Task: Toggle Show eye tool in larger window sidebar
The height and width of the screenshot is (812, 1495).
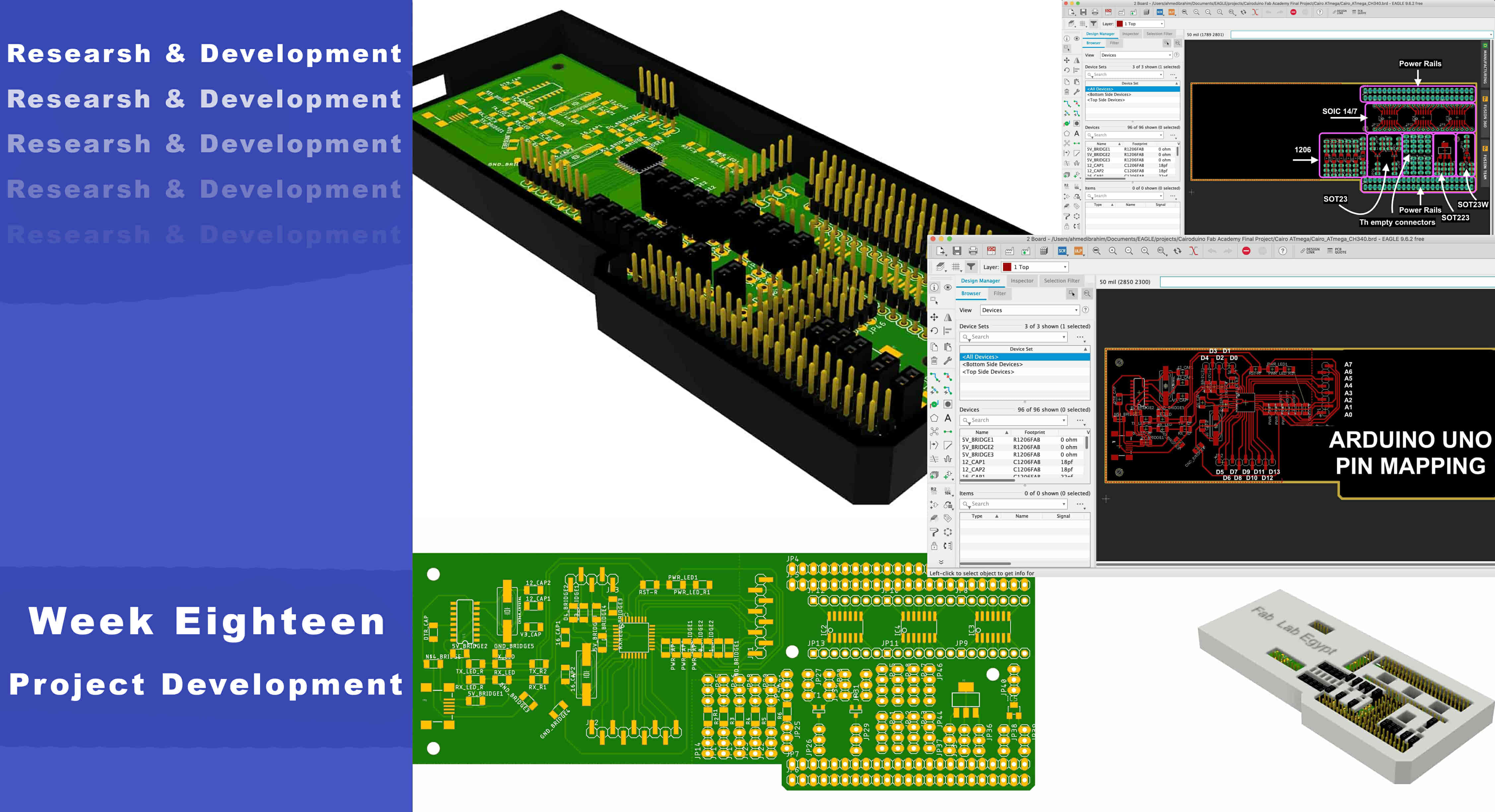Action: coord(948,287)
